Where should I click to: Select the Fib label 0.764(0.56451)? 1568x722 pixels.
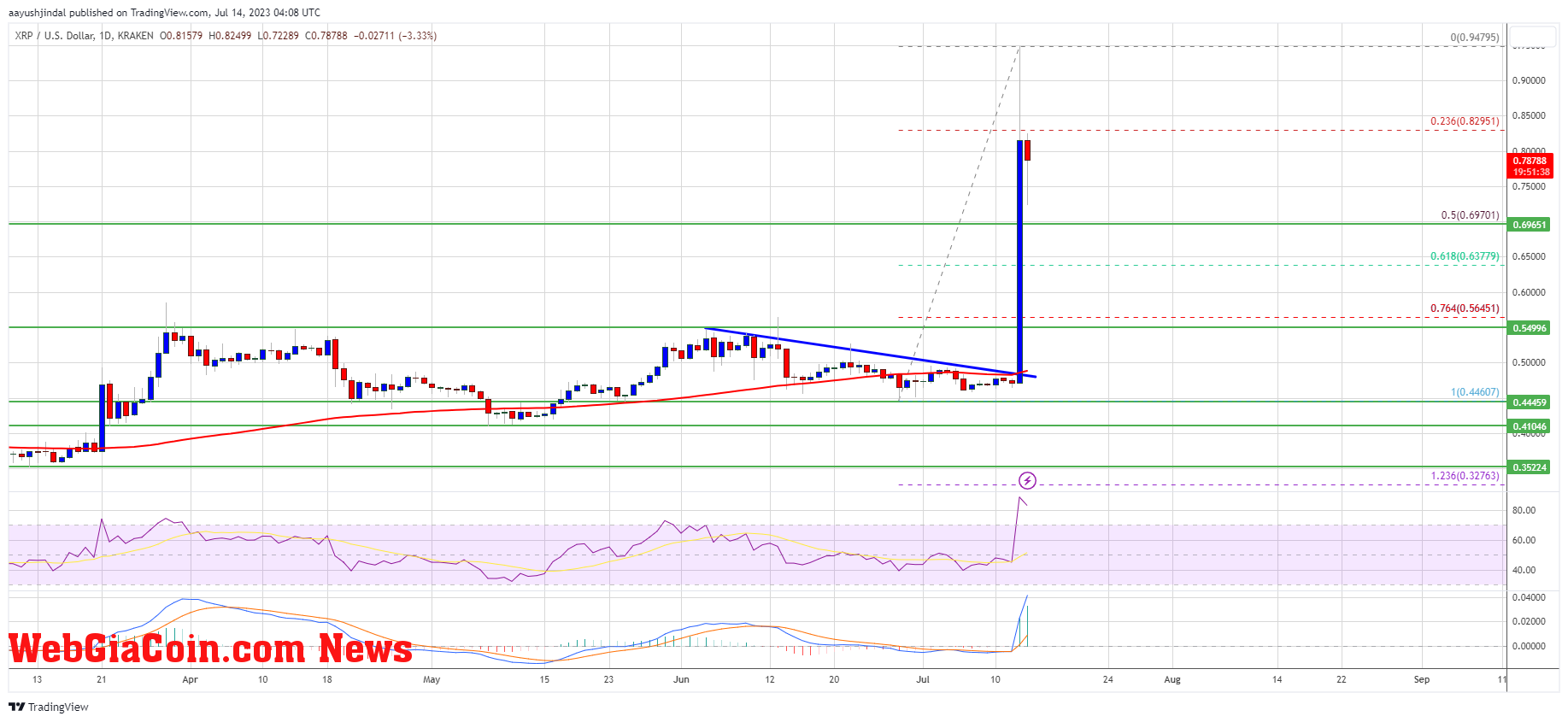[1465, 308]
